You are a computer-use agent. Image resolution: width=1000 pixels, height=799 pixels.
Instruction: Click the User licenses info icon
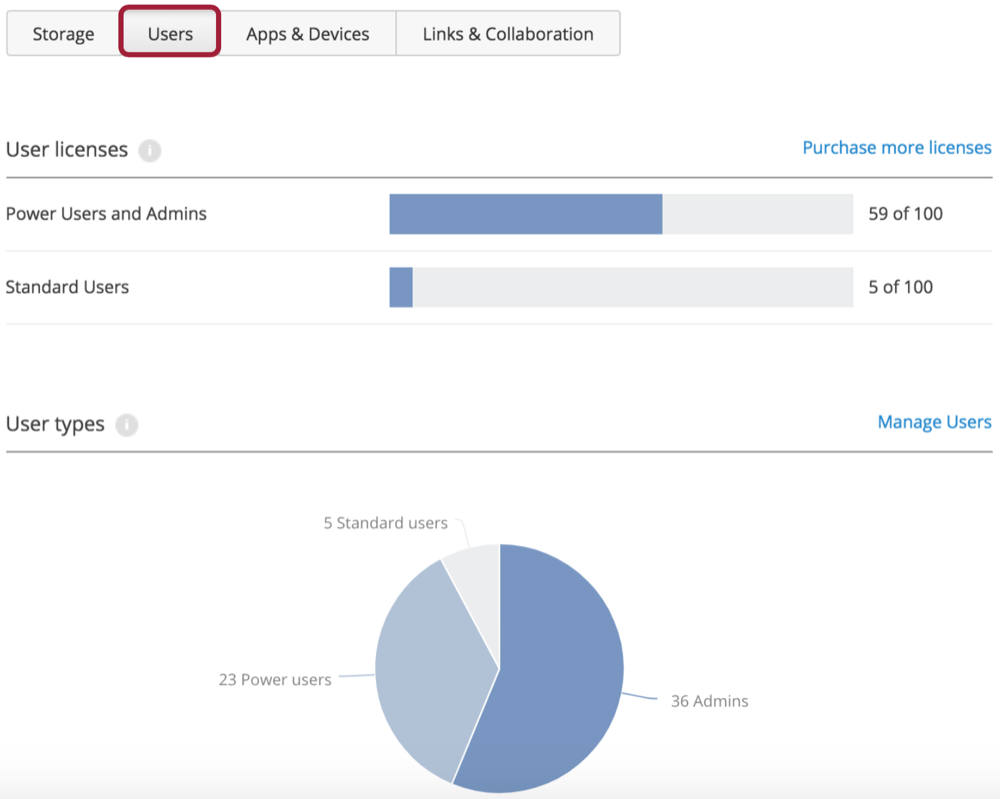pyautogui.click(x=150, y=150)
